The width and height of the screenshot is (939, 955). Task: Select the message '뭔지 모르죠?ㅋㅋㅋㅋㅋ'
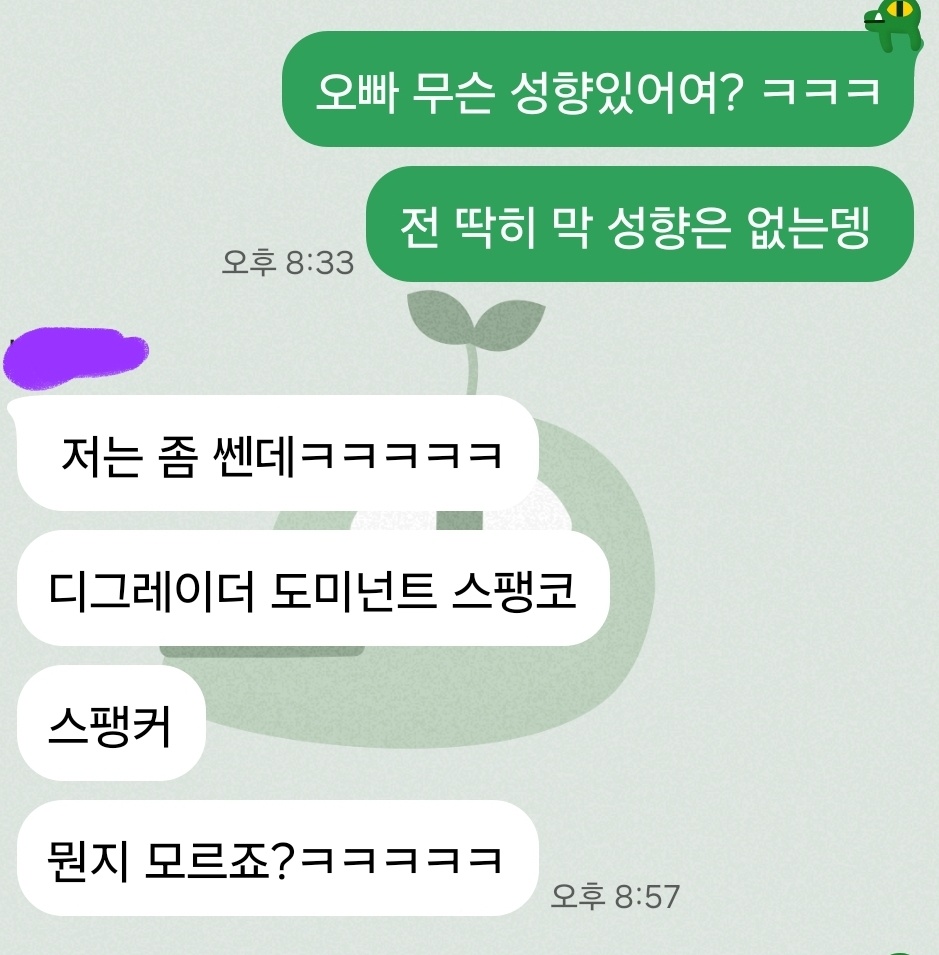click(278, 858)
